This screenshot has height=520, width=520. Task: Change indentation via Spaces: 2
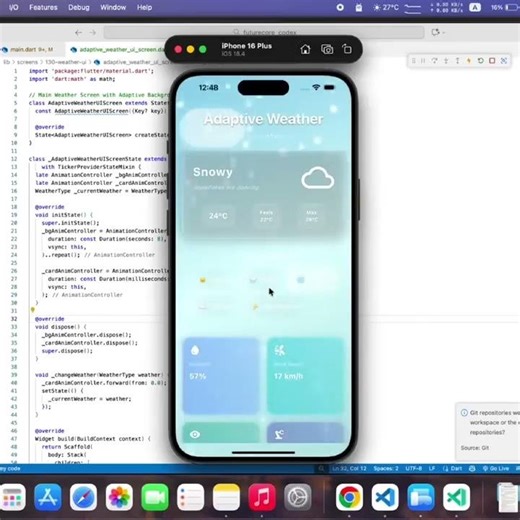pyautogui.click(x=386, y=468)
